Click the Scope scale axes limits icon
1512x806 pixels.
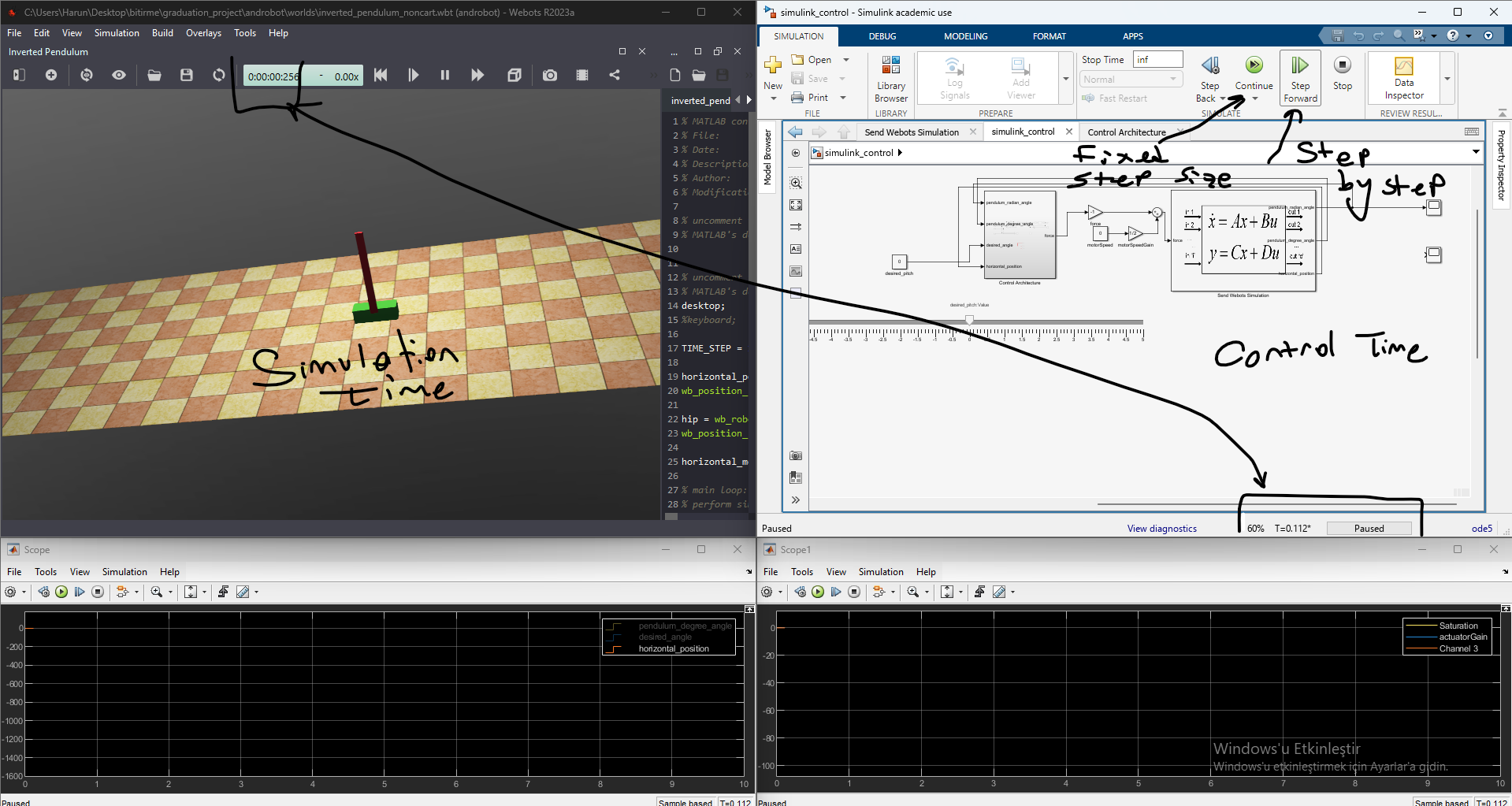(191, 592)
